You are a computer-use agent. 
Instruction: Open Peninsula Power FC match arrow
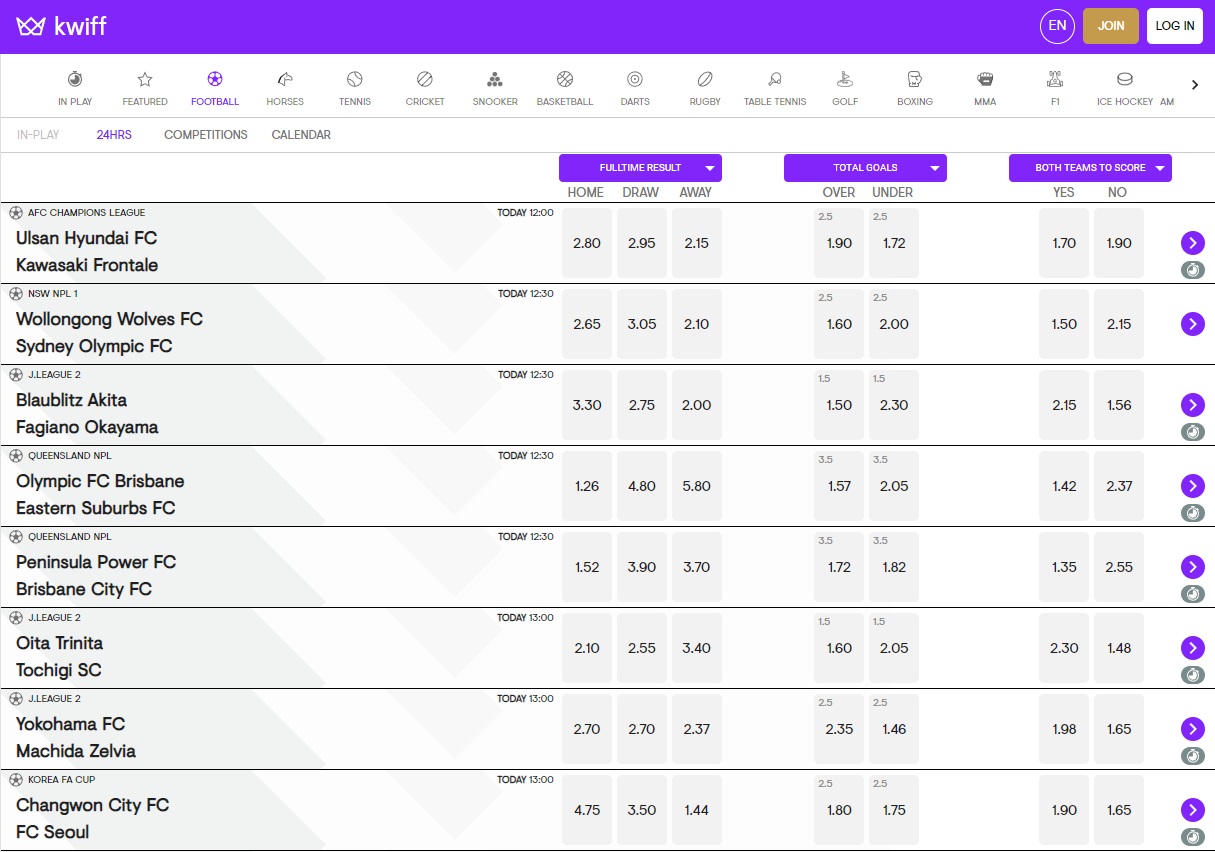[x=1192, y=567]
